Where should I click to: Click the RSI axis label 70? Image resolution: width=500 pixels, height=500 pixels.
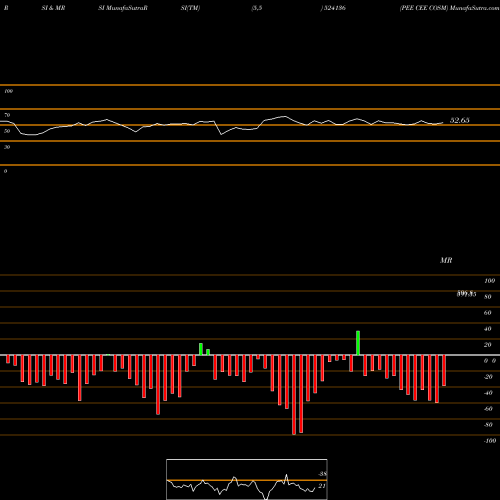[x=7, y=115]
